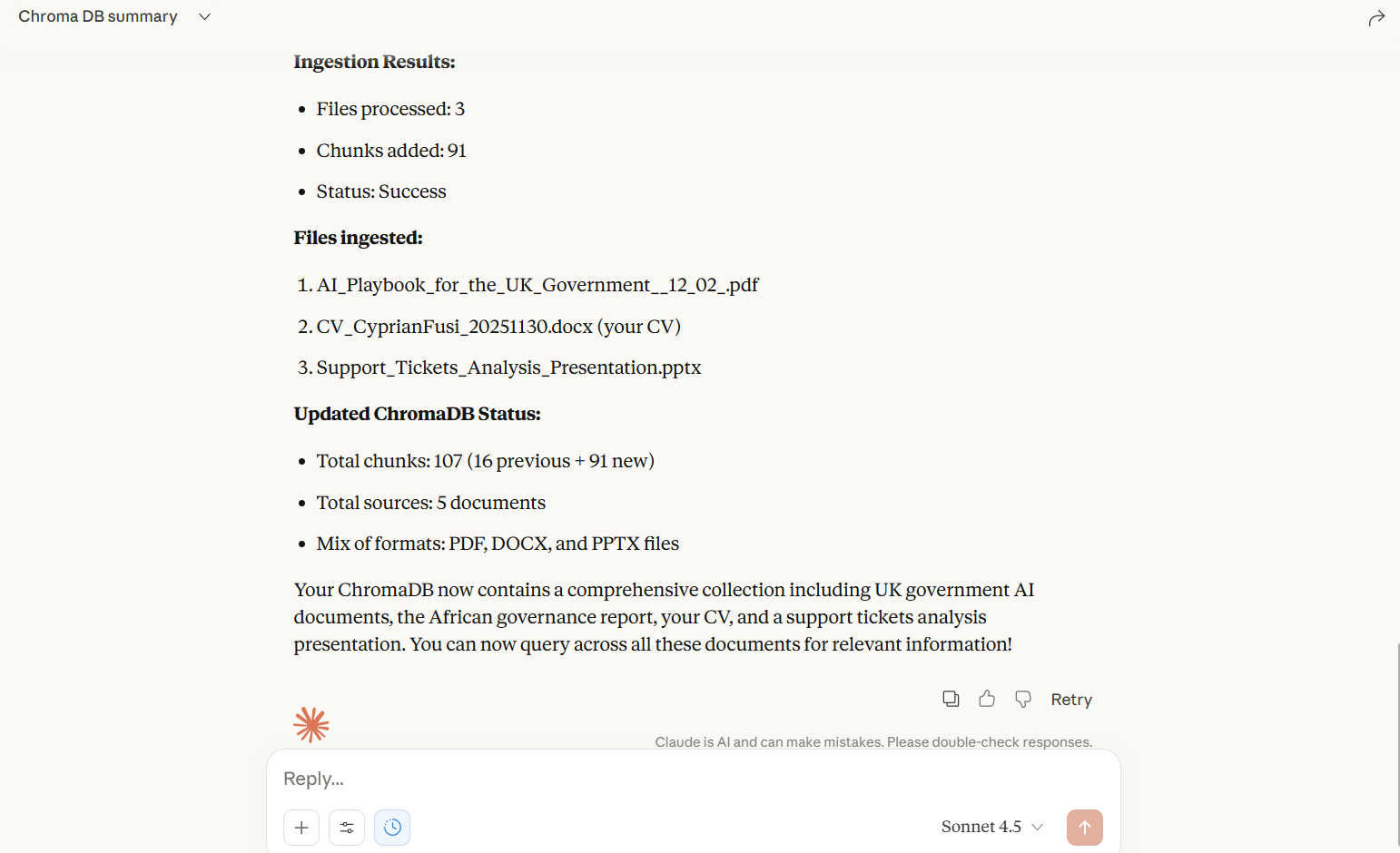
Task: Copy Claude's response to clipboard
Action: pyautogui.click(x=951, y=699)
